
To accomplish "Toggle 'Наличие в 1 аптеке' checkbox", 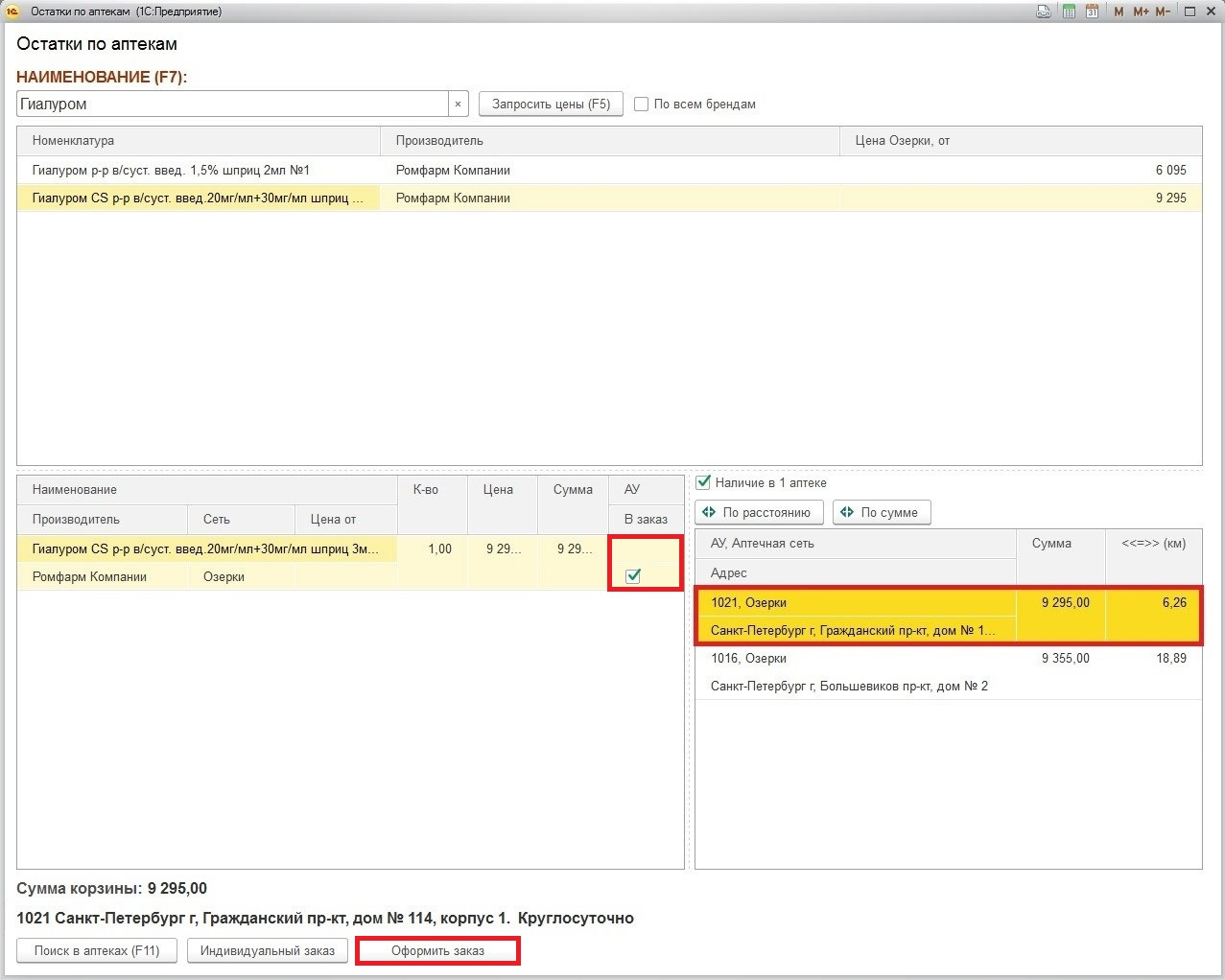I will pyautogui.click(x=703, y=482).
